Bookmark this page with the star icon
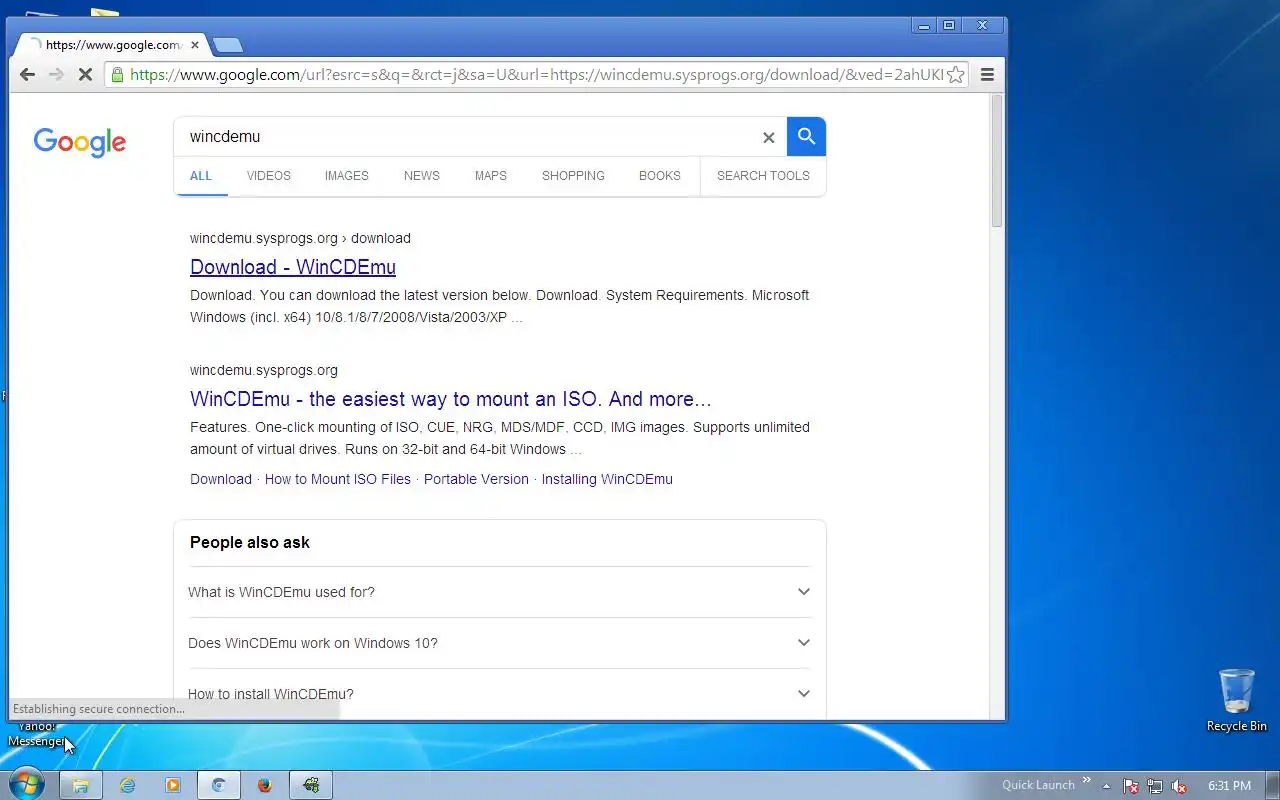This screenshot has height=800, width=1280. point(955,75)
